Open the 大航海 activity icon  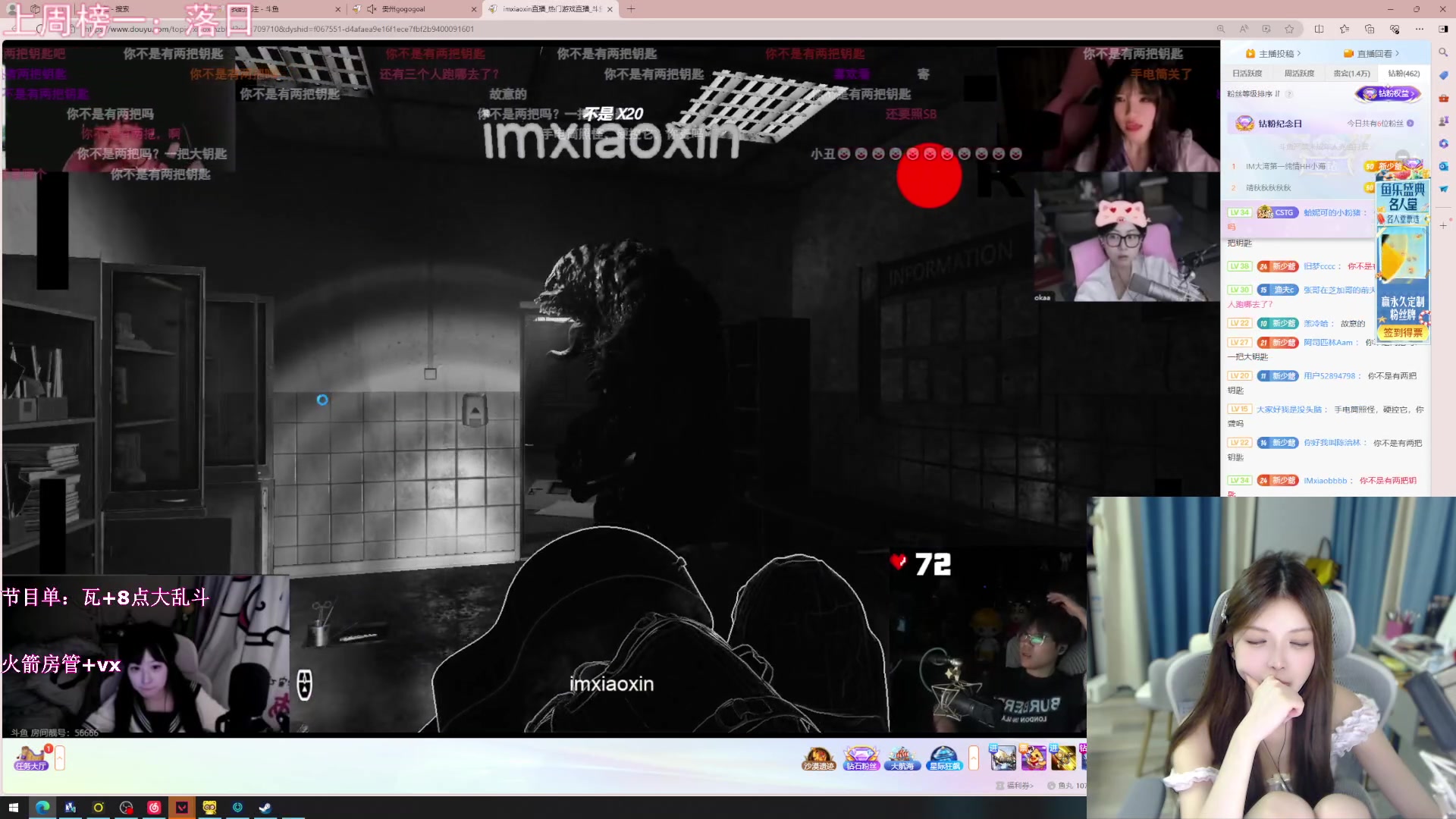pyautogui.click(x=902, y=758)
